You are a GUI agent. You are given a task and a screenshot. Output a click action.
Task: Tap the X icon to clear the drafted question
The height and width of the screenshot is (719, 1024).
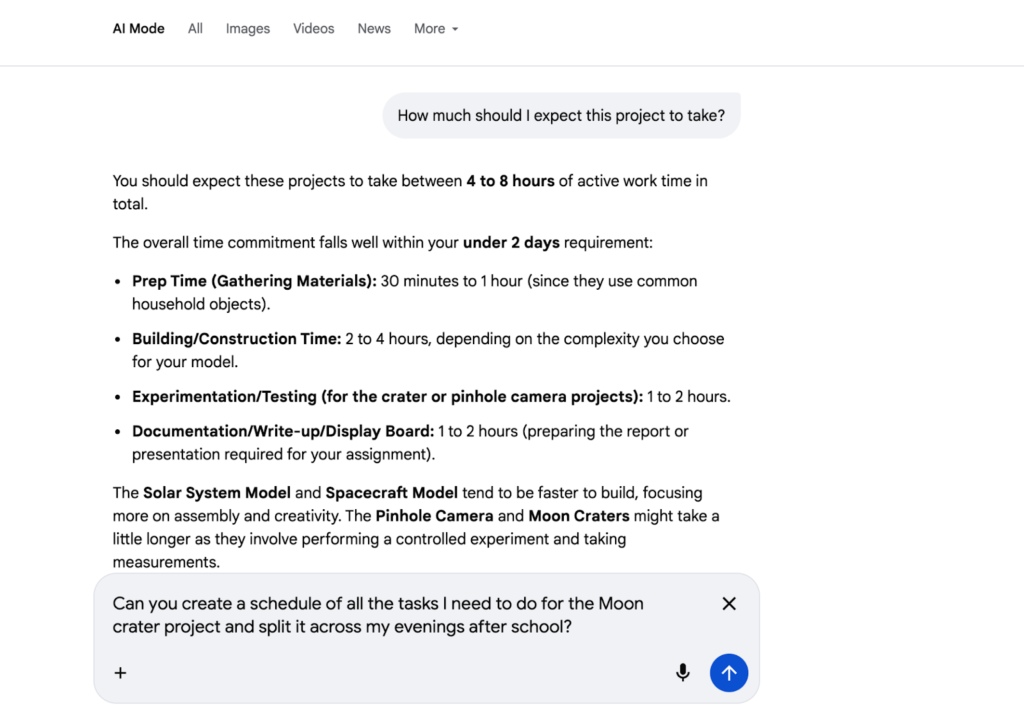[x=729, y=603]
